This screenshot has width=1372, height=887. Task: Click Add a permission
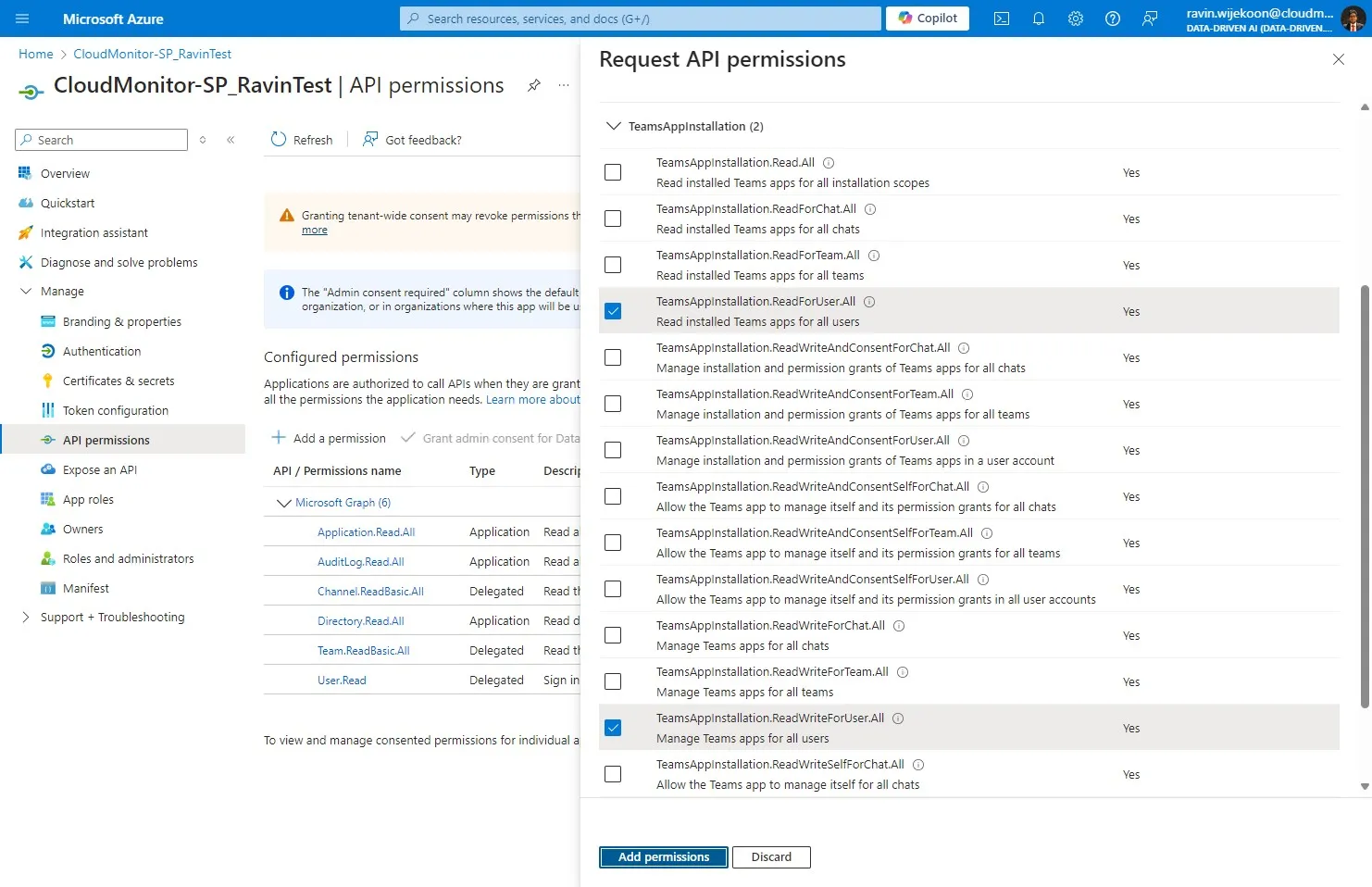329,438
